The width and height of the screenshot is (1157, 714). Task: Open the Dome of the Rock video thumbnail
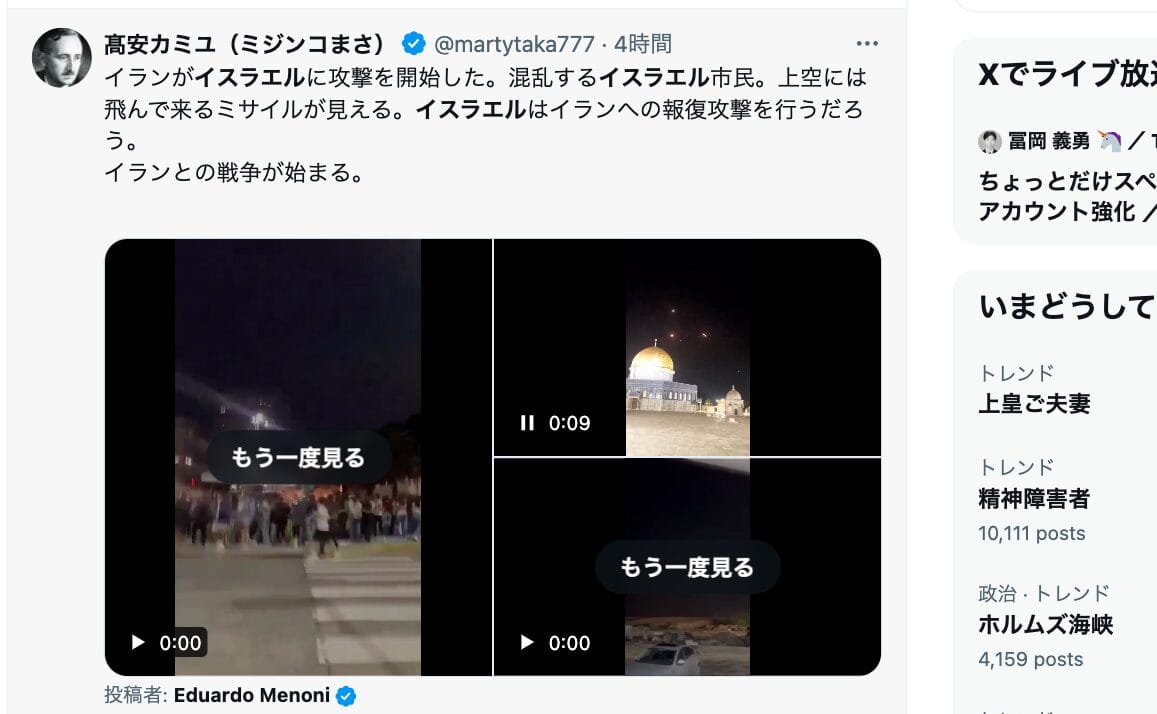(x=687, y=347)
